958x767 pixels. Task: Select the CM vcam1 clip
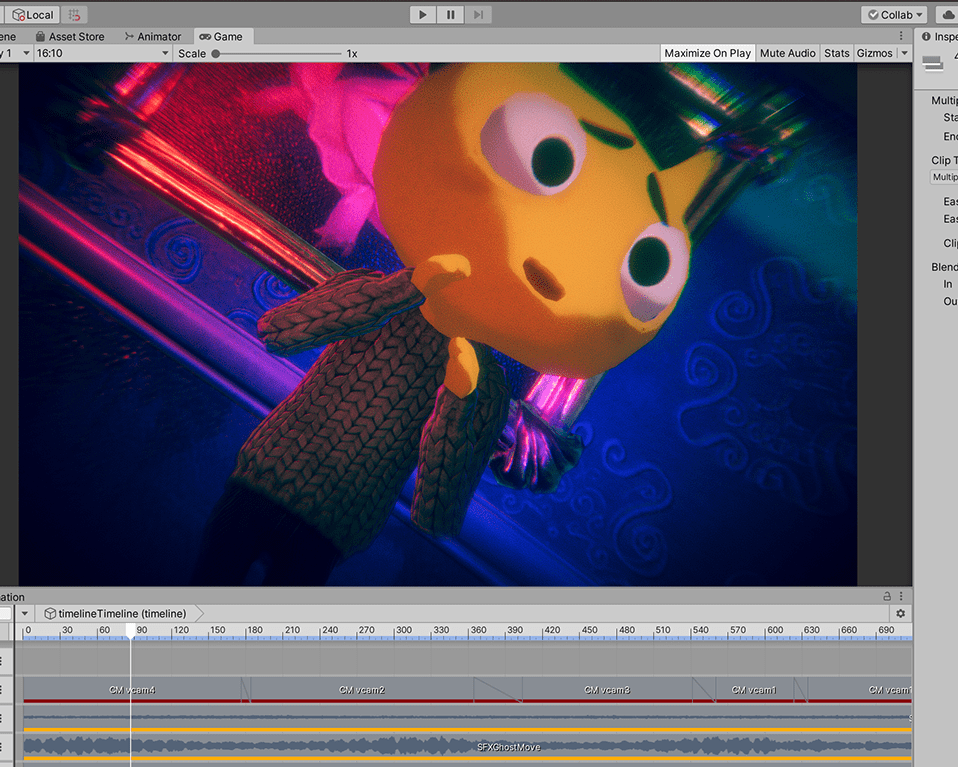[754, 689]
